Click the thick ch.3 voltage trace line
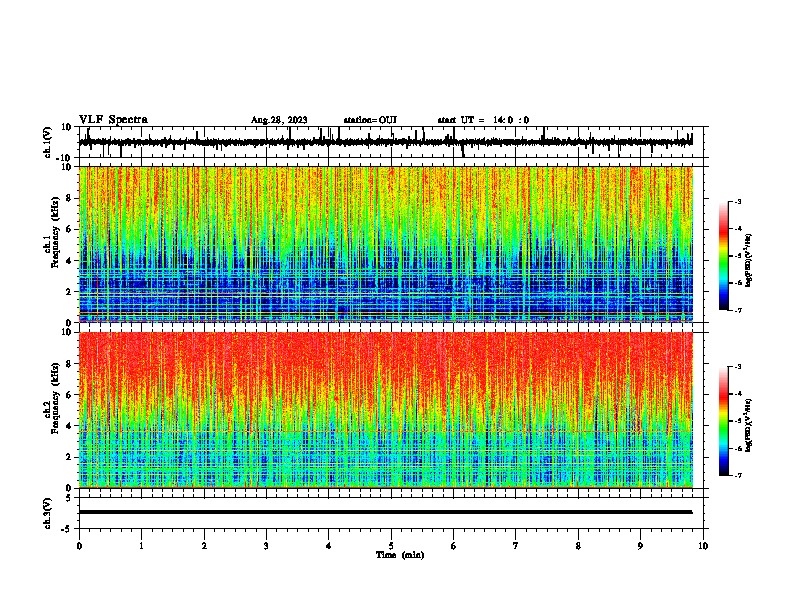Image resolution: width=792 pixels, height=612 pixels. (385, 512)
